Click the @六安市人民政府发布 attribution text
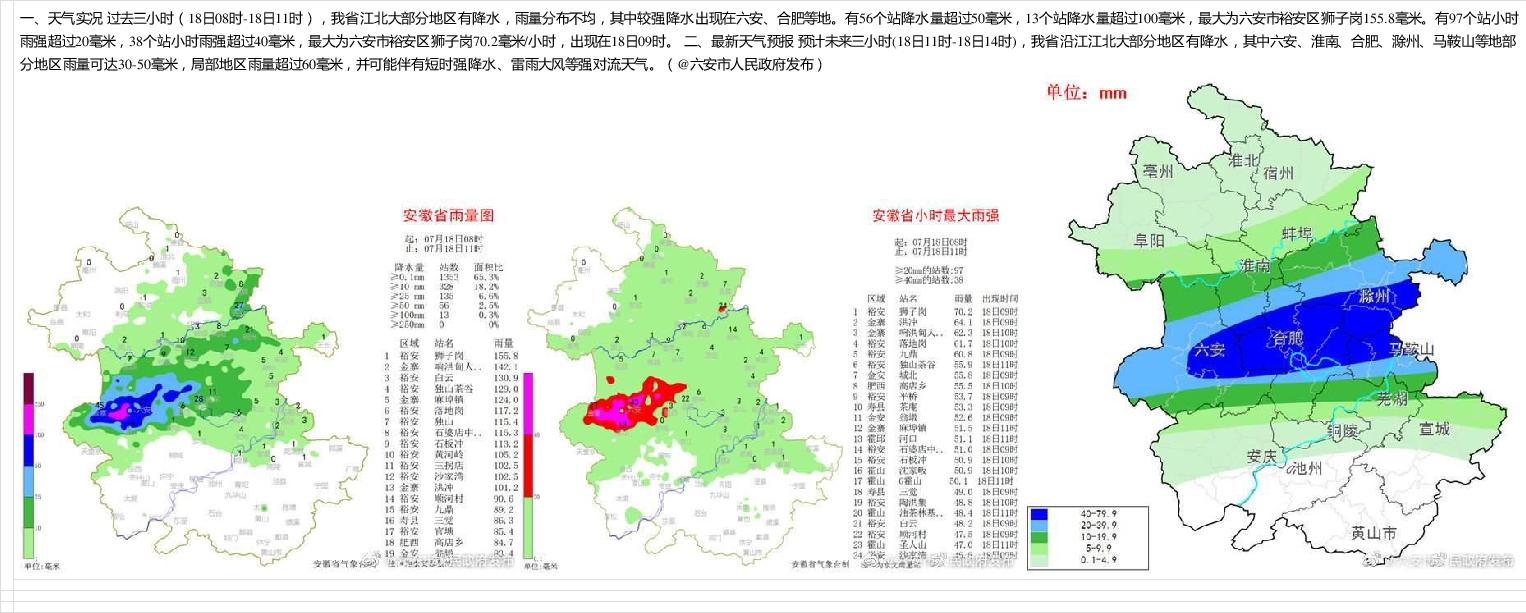The width and height of the screenshot is (1526, 613). point(744,64)
